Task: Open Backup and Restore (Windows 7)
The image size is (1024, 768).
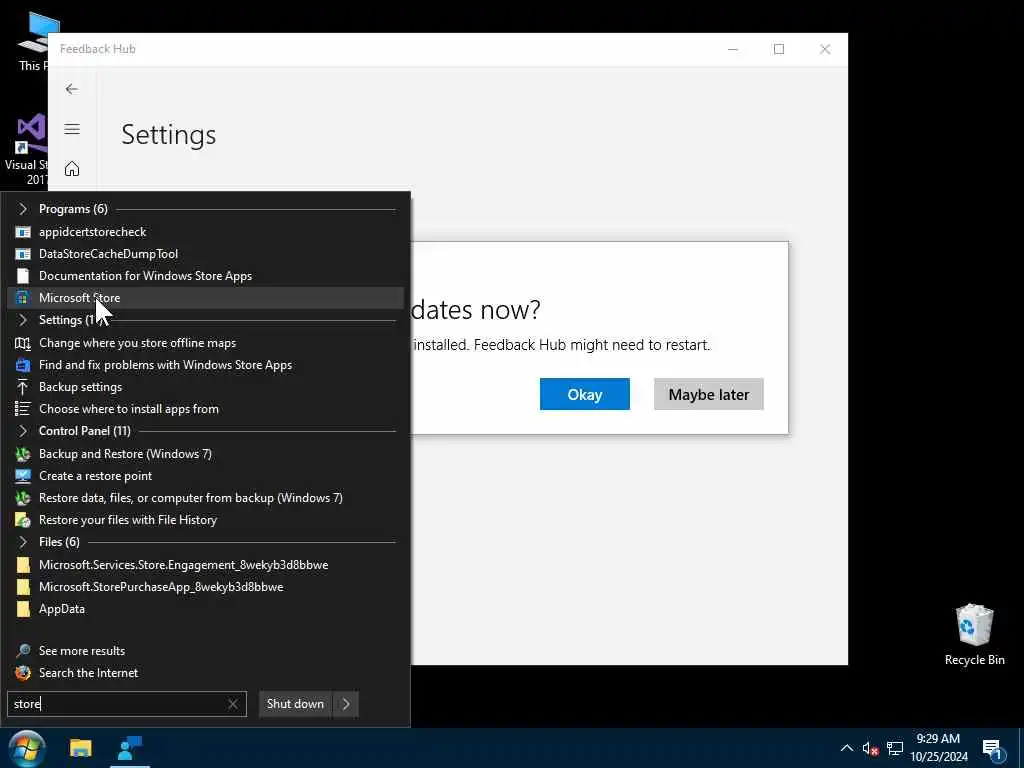Action: (206, 454)
